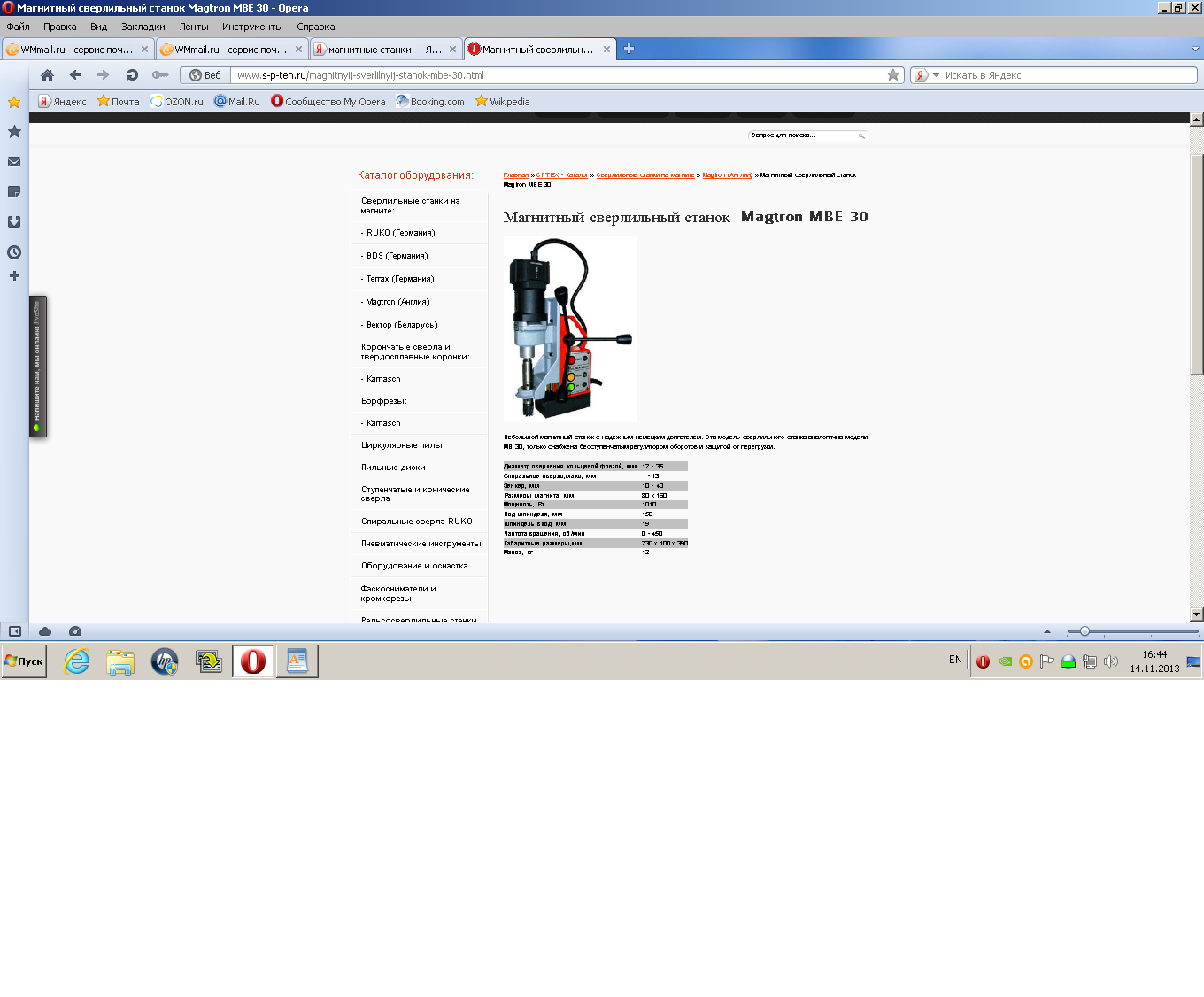
Task: Open the Инструменты menu
Action: pos(252,27)
